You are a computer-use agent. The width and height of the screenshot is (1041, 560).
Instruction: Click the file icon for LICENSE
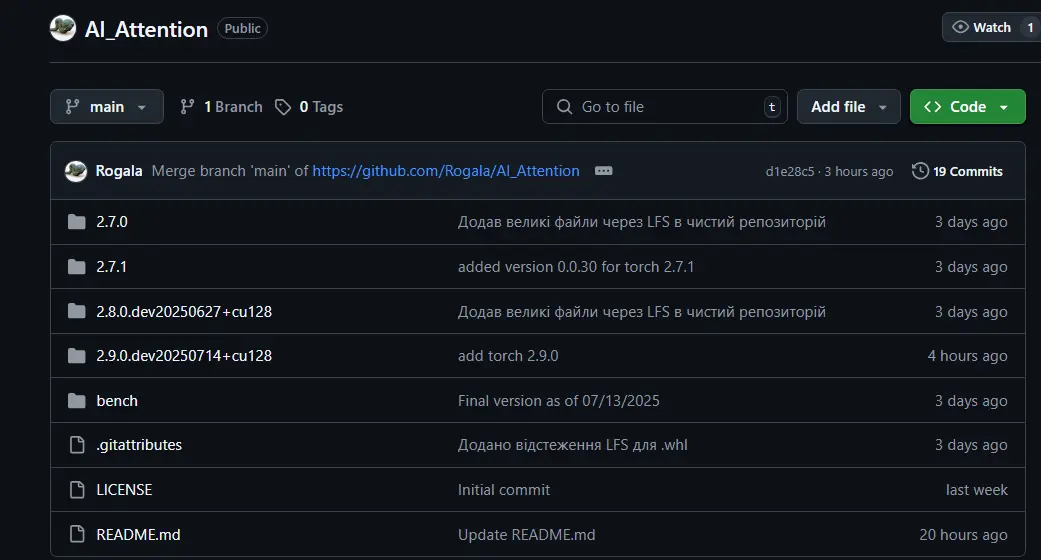point(77,490)
